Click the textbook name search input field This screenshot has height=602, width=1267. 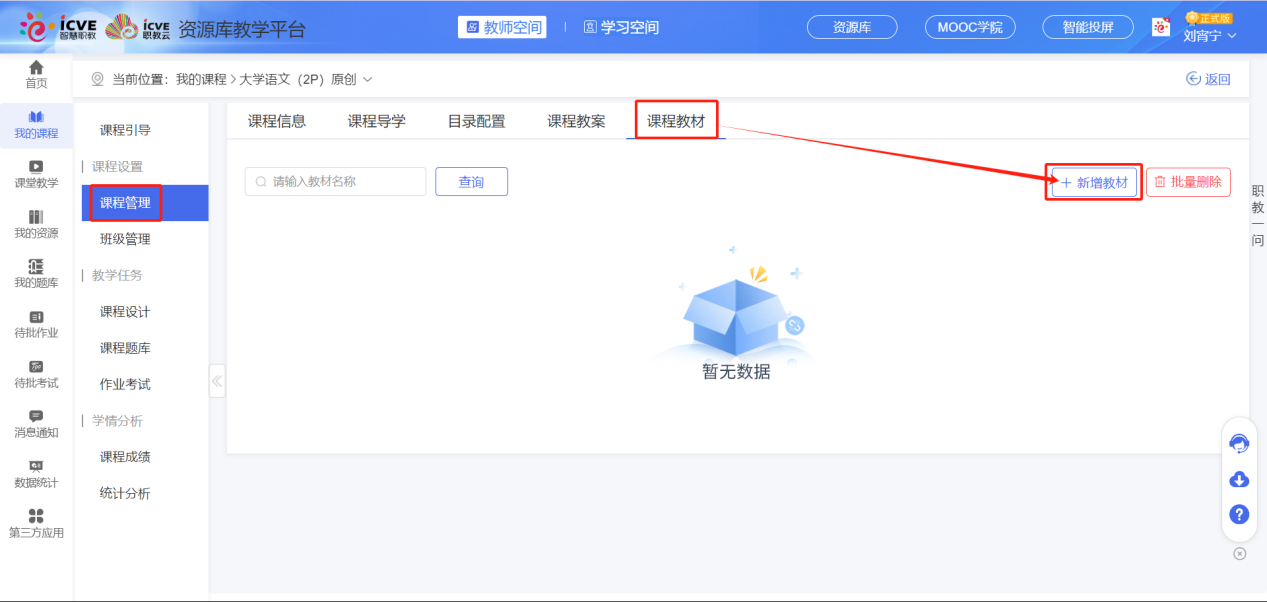[x=335, y=181]
